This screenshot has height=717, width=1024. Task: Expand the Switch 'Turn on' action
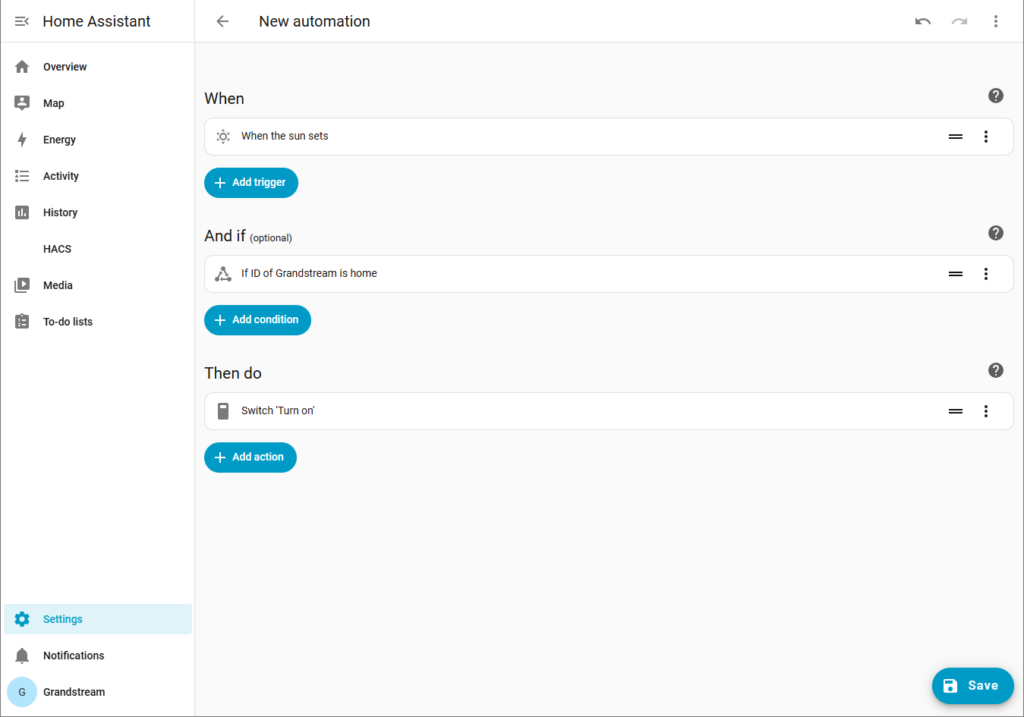tap(609, 411)
